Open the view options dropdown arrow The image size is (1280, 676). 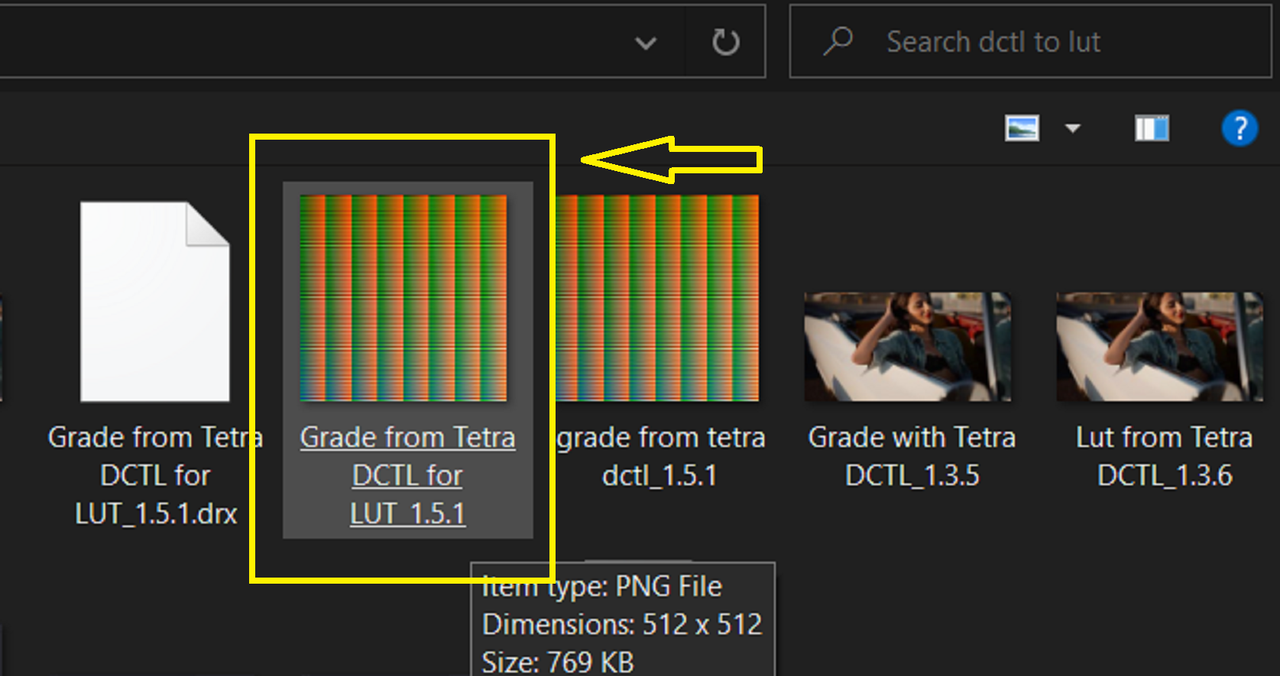(1073, 128)
